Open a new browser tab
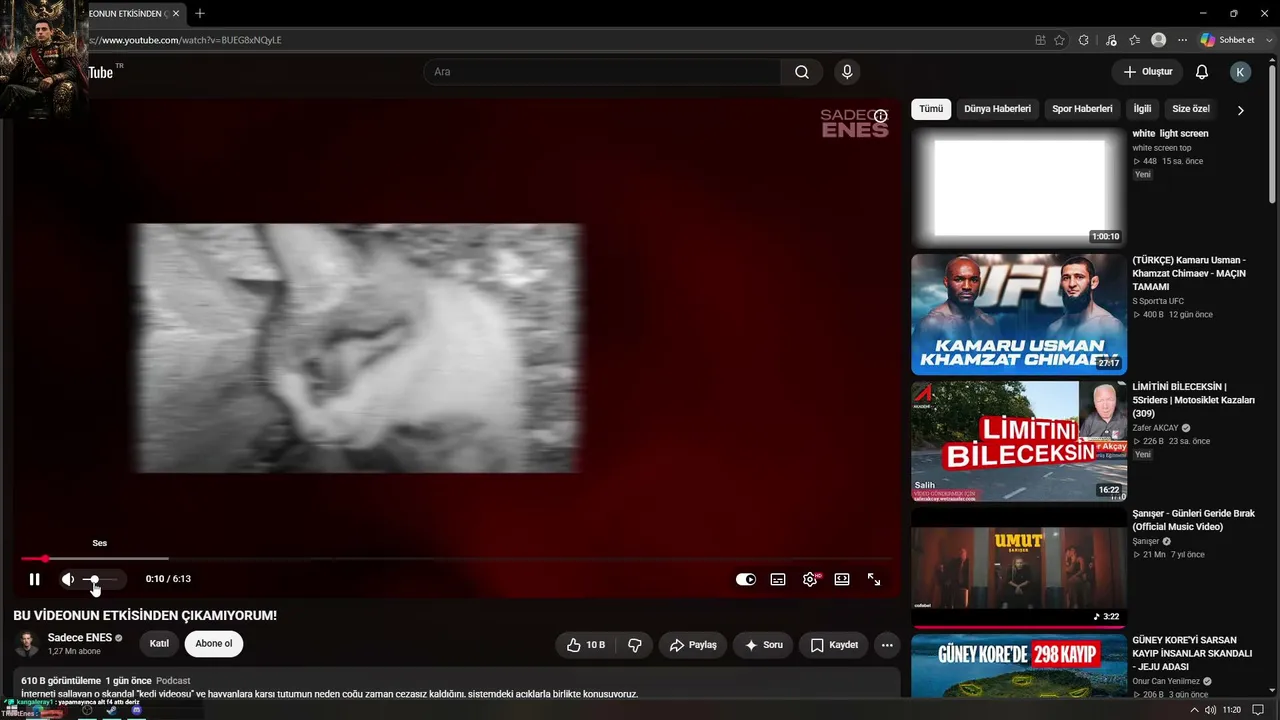Image resolution: width=1280 pixels, height=720 pixels. pyautogui.click(x=200, y=14)
